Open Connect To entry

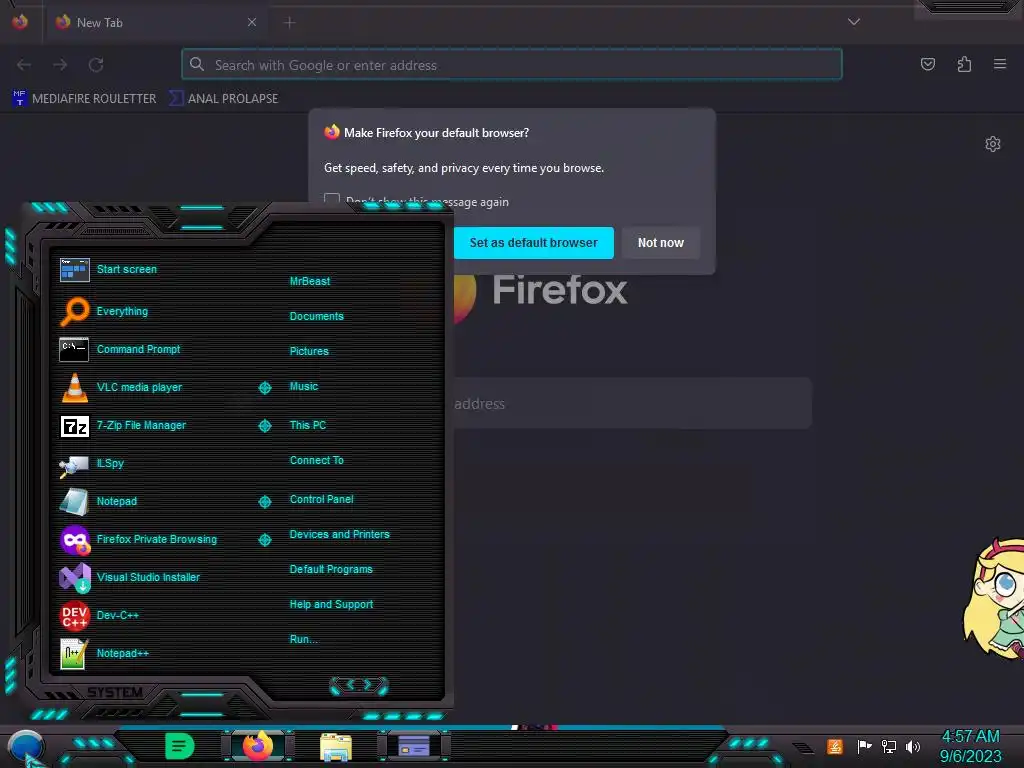pos(317,460)
